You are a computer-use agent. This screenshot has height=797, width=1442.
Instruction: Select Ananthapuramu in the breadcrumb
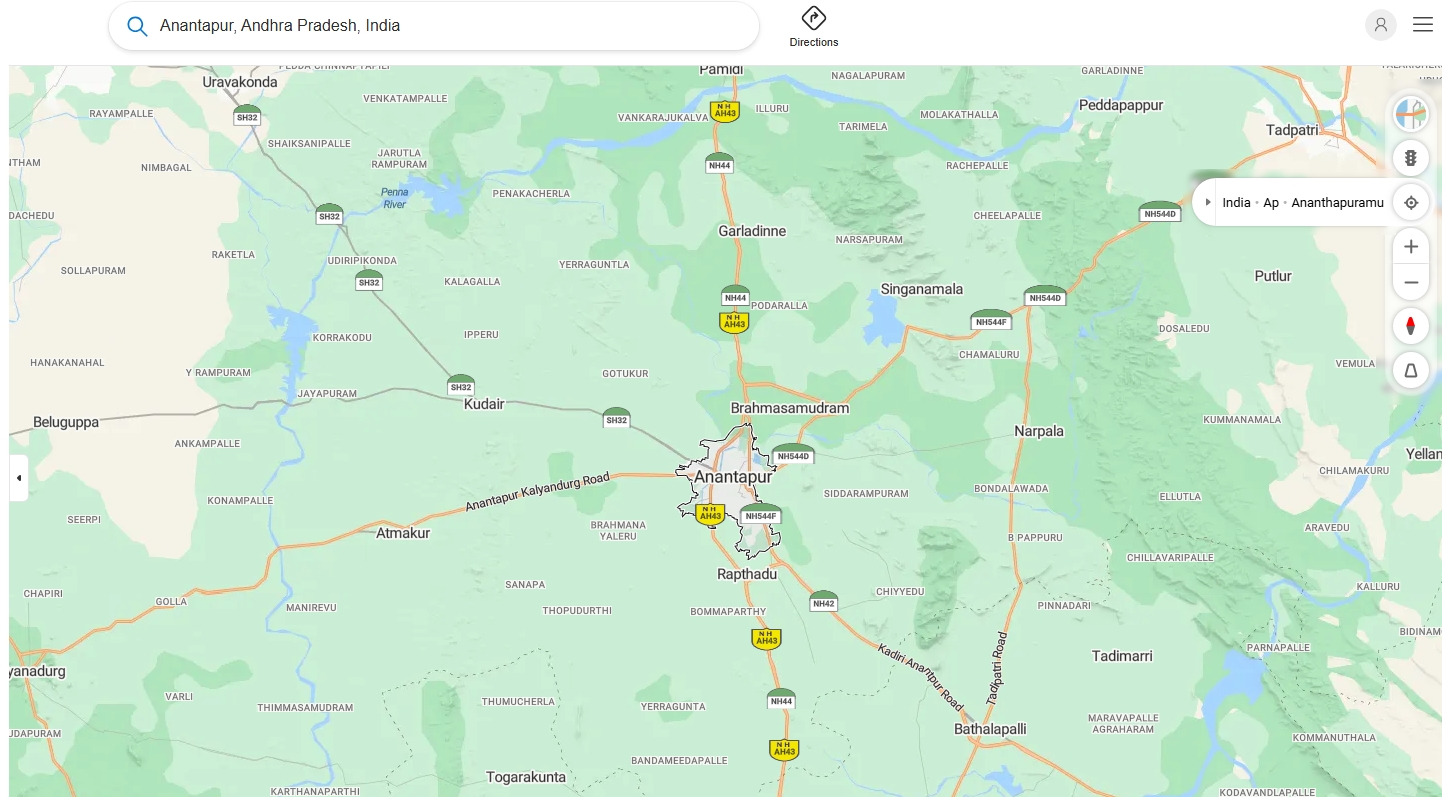[1337, 202]
